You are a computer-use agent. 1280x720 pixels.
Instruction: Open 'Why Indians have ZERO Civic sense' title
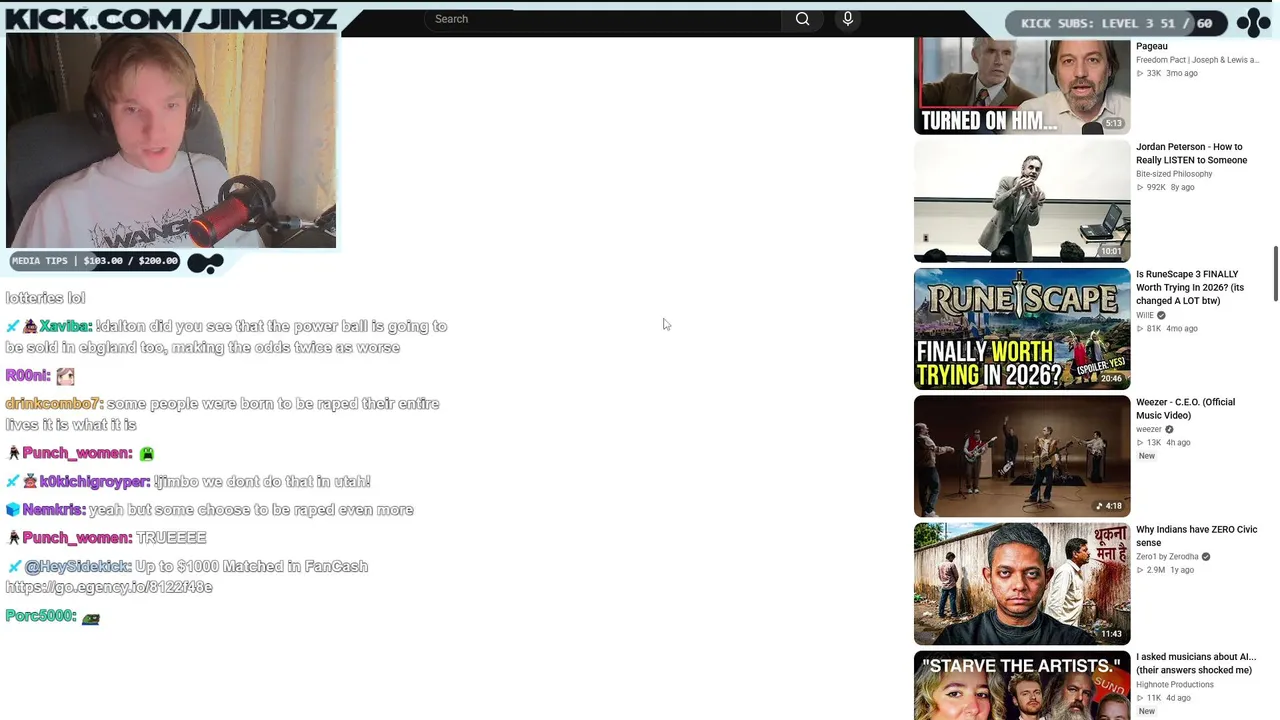coord(1197,536)
